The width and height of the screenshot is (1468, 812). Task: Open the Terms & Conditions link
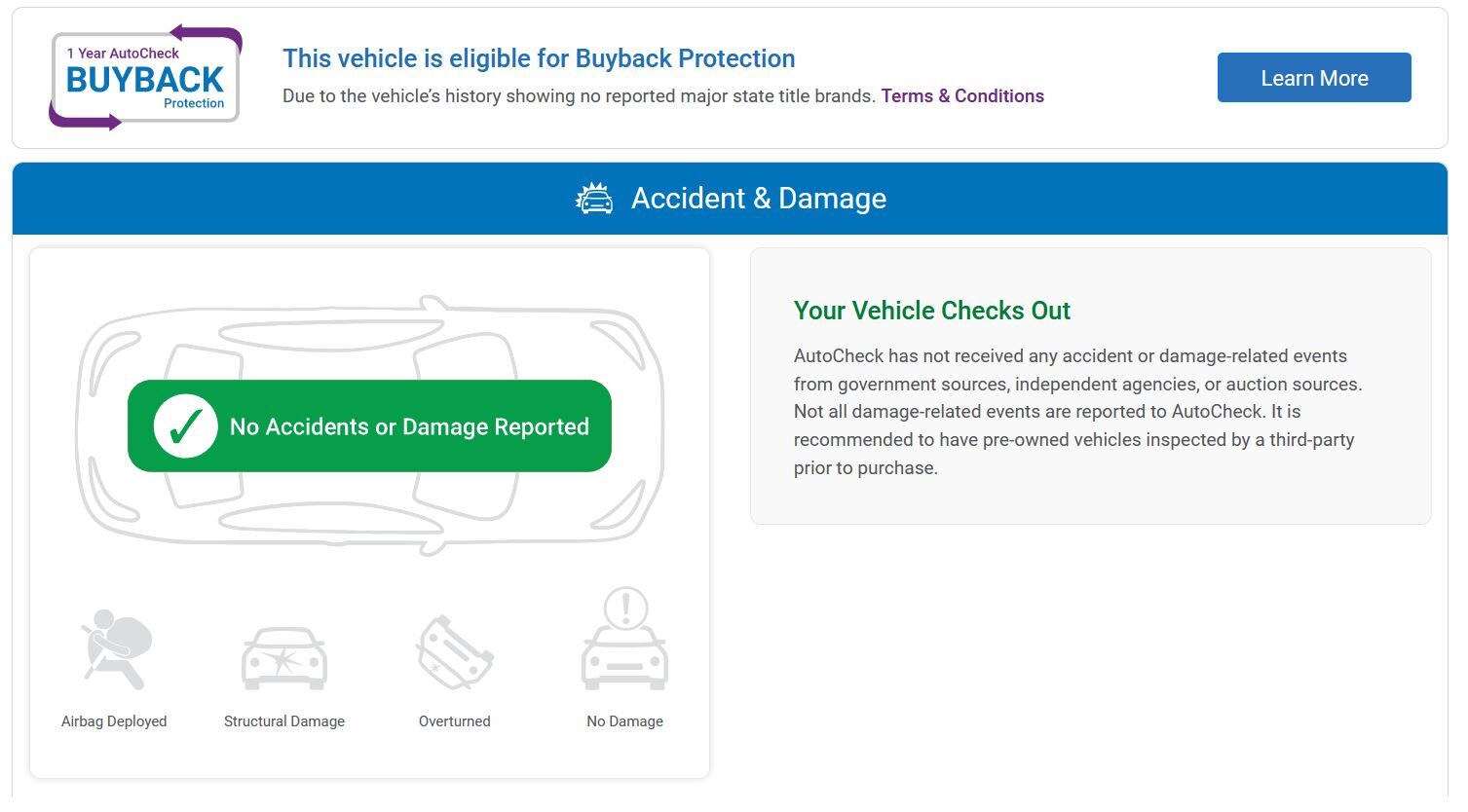tap(962, 96)
